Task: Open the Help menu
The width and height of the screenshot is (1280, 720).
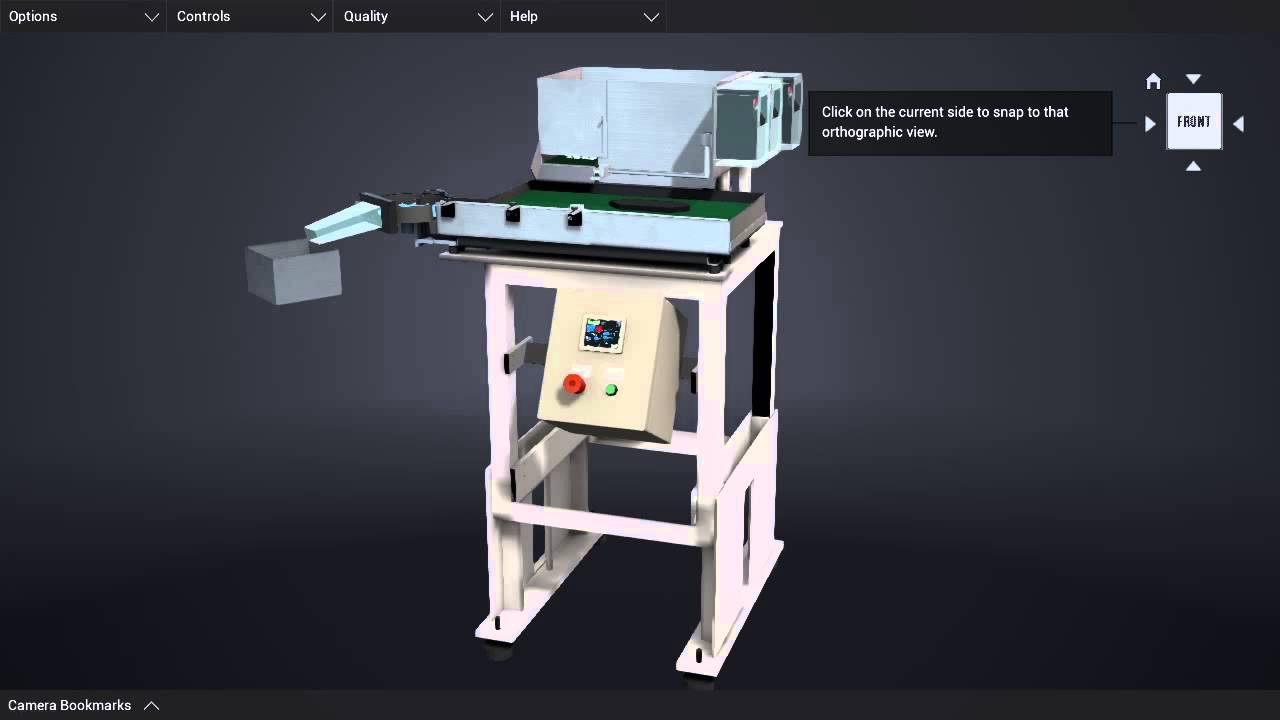Action: pyautogui.click(x=584, y=16)
